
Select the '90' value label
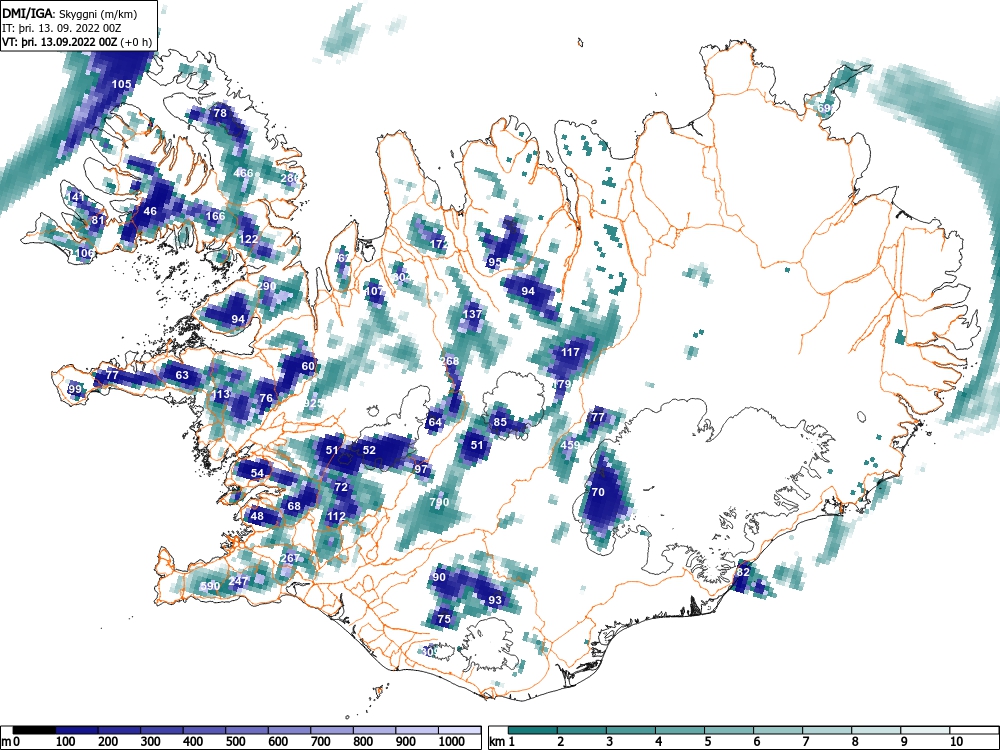click(x=439, y=577)
